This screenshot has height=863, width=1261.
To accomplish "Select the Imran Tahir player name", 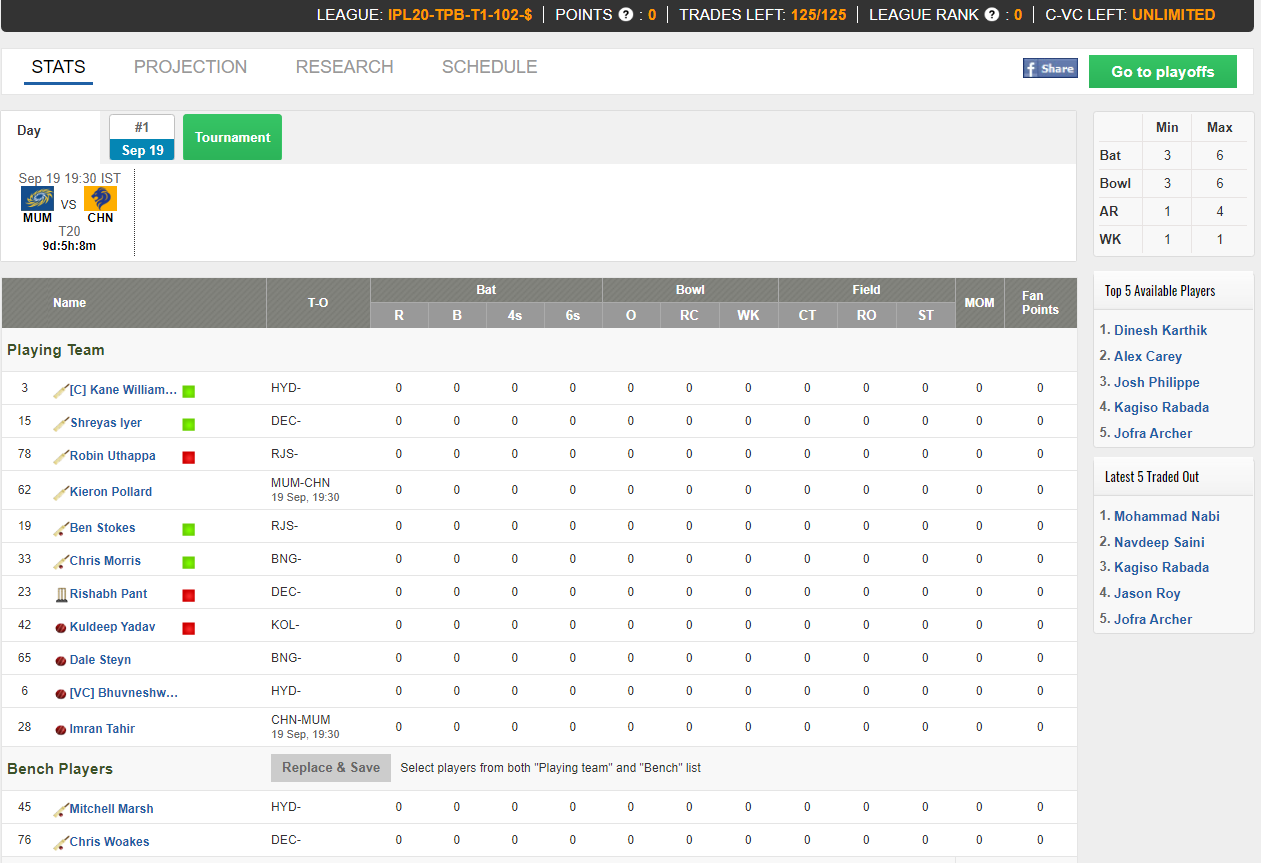I will click(103, 729).
